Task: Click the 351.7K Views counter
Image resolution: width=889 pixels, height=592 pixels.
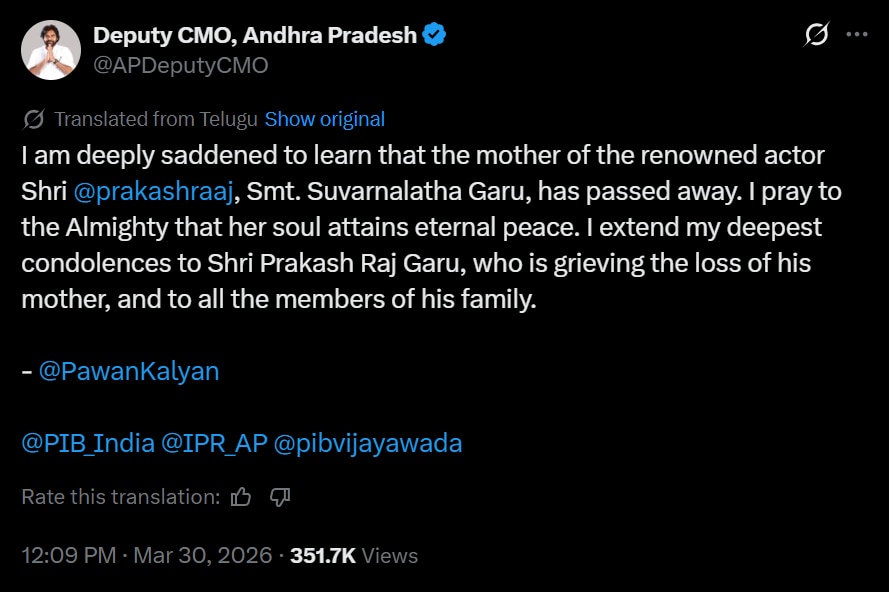Action: tap(354, 556)
